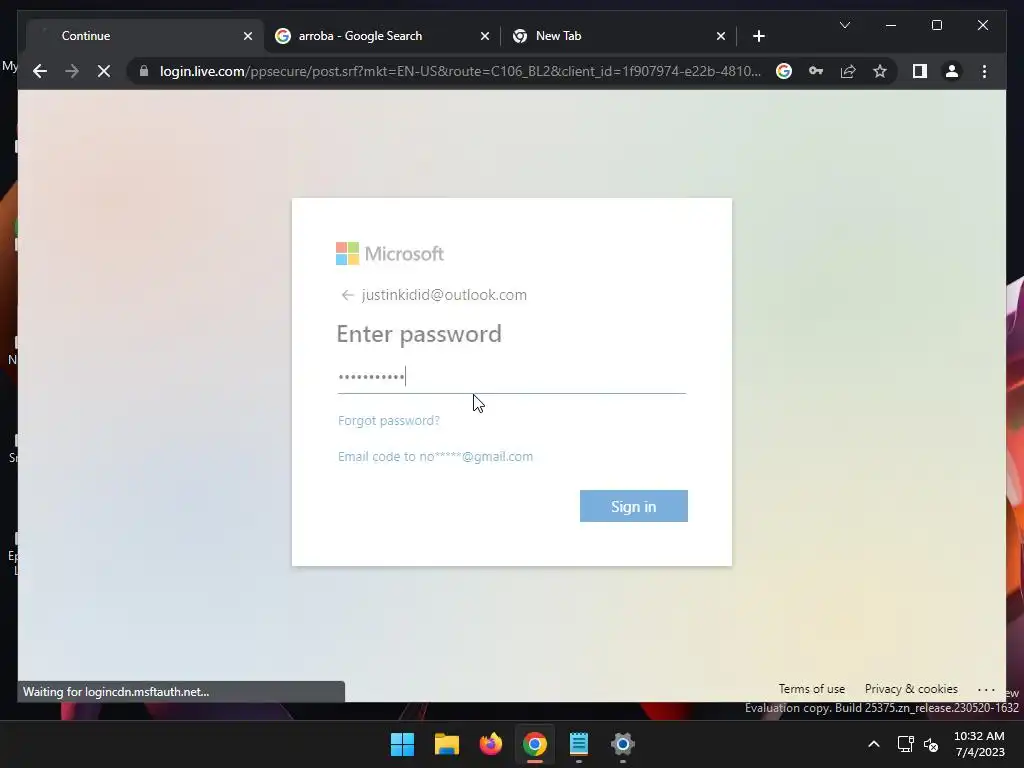
Task: Share this page icon
Action: 848,71
